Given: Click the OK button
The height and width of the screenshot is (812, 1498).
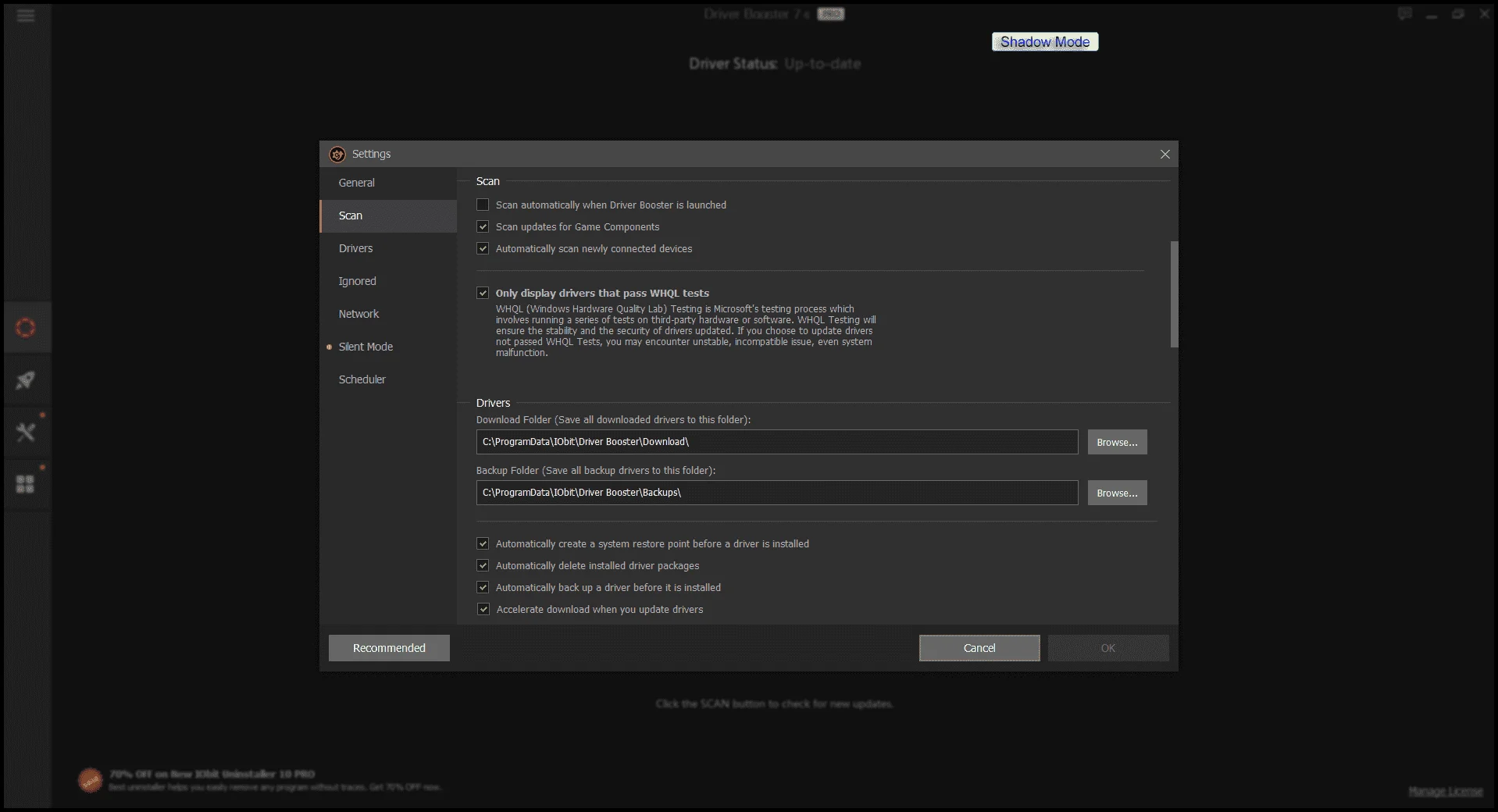Looking at the screenshot, I should pos(1108,648).
